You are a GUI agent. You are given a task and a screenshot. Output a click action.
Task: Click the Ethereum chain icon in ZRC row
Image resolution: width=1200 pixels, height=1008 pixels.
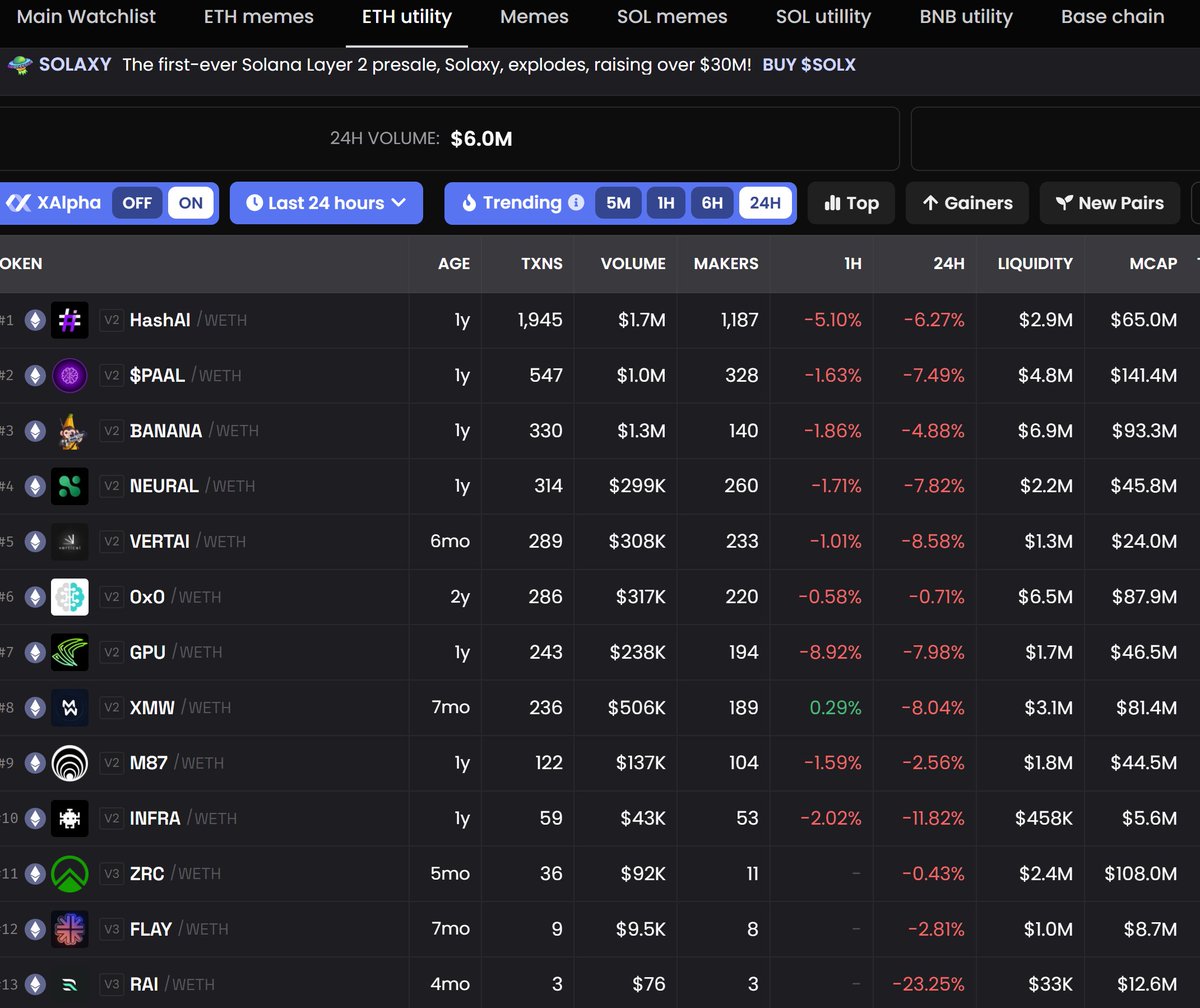35,873
